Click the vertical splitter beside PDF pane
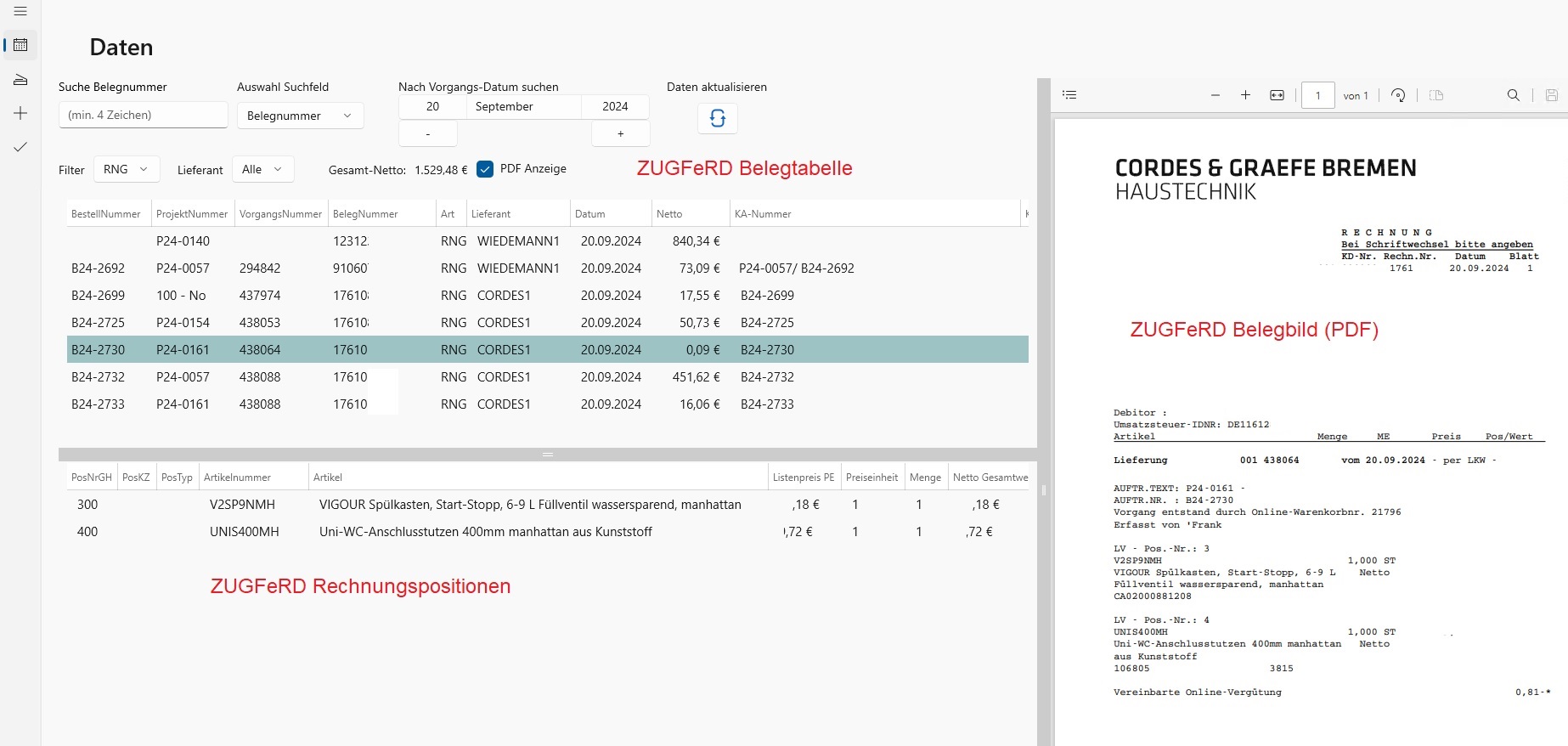 (x=1044, y=490)
